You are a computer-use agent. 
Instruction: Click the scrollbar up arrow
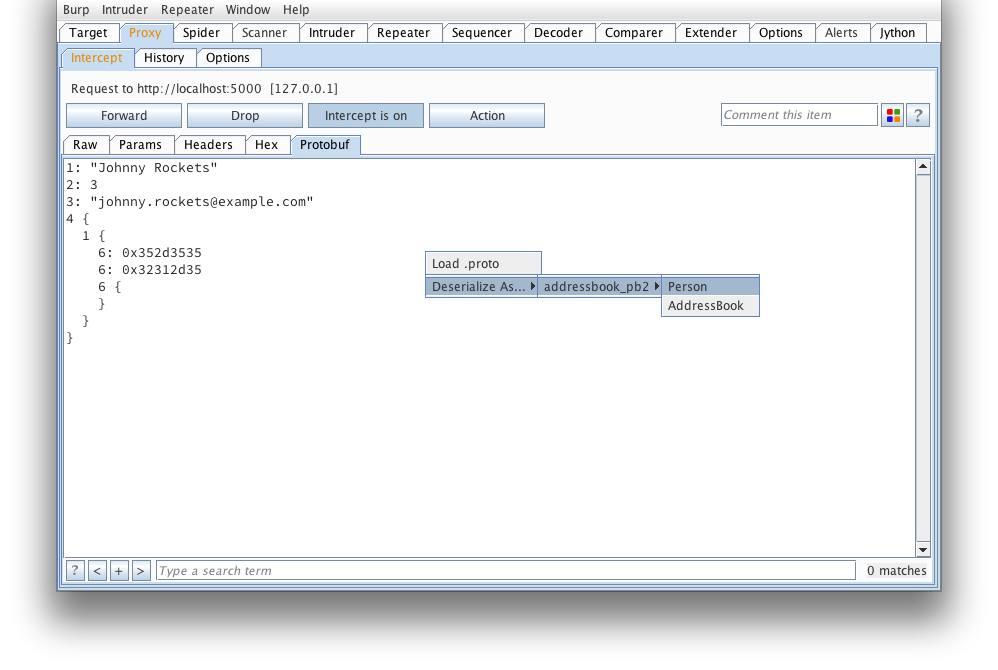(923, 167)
